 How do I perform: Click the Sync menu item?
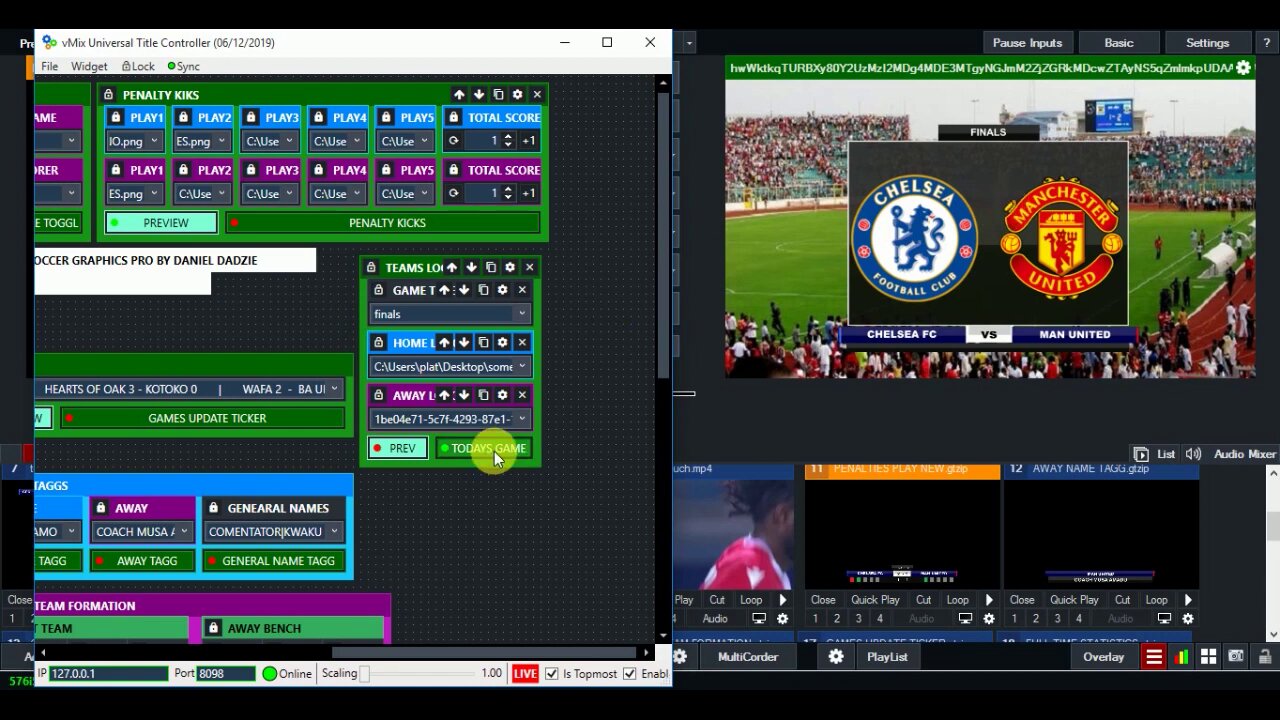click(x=184, y=66)
